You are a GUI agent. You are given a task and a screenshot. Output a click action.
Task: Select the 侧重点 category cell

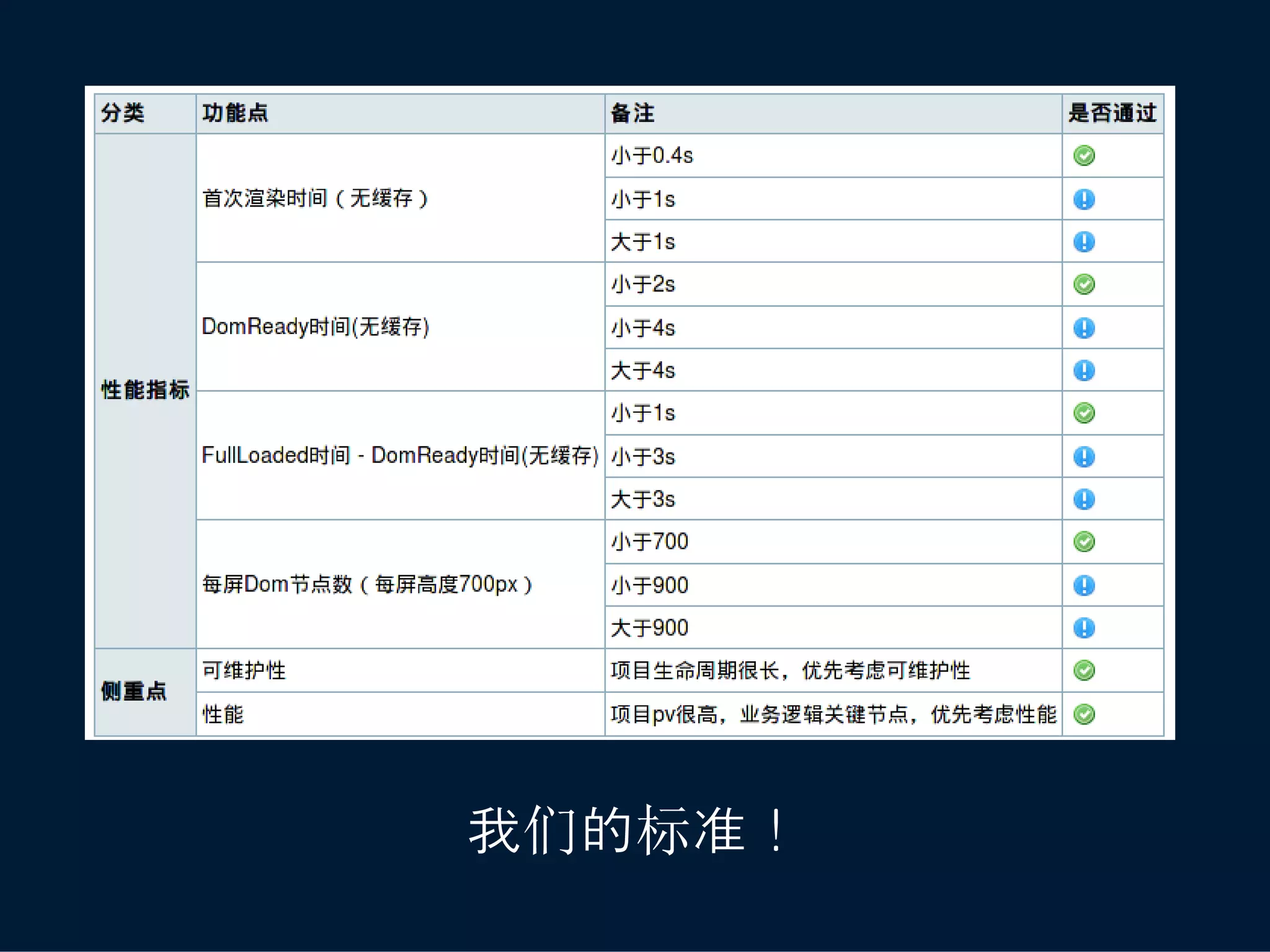[145, 692]
